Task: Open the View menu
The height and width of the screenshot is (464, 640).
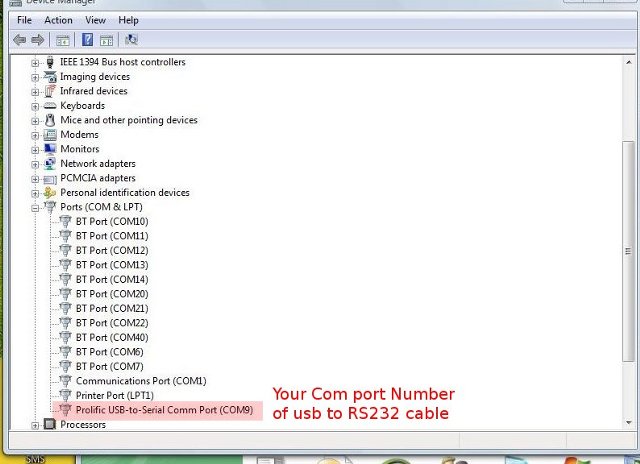Action: click(x=95, y=20)
